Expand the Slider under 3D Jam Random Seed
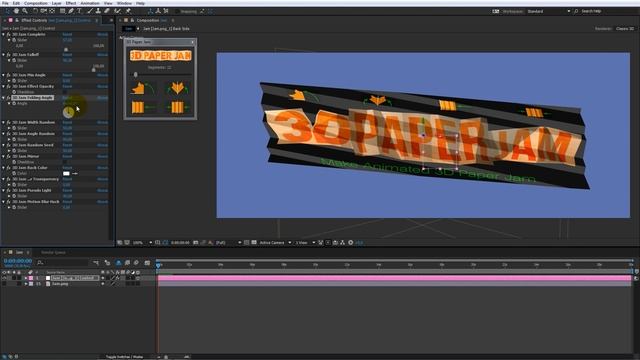Image resolution: width=640 pixels, height=360 pixels. 9,151
